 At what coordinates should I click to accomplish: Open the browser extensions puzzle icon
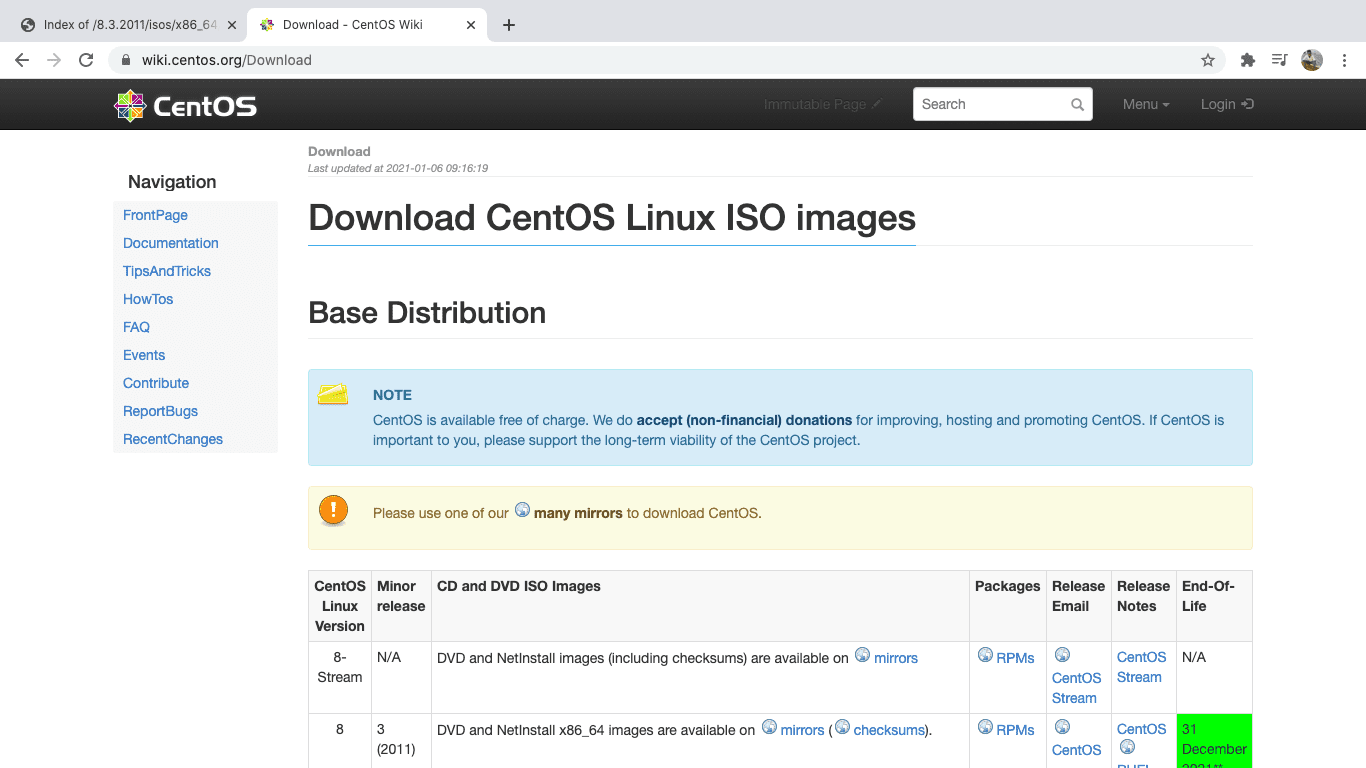click(x=1247, y=60)
